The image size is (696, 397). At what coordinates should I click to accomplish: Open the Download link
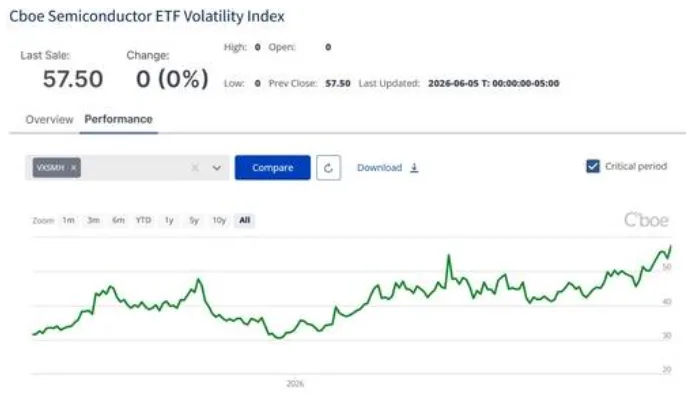[x=380, y=168]
